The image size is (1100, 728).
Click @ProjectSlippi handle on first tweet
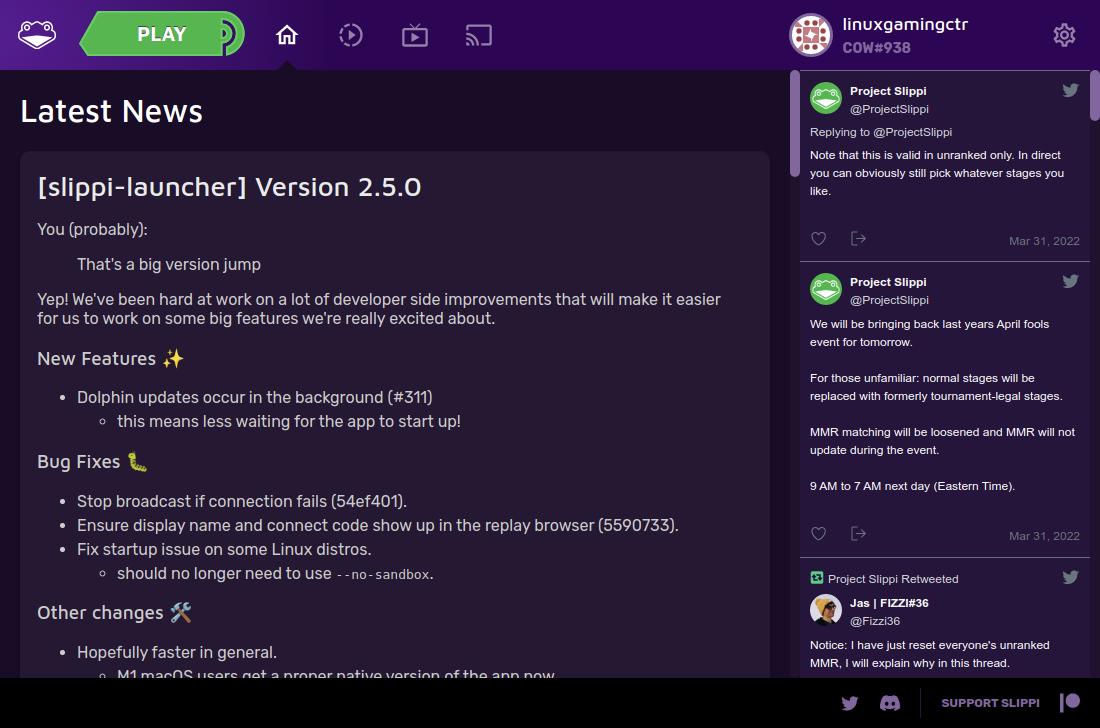coord(889,109)
